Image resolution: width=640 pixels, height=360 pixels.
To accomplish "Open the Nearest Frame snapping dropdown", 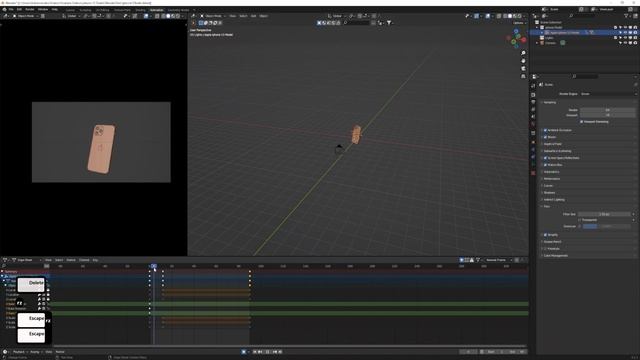I will click(498, 260).
